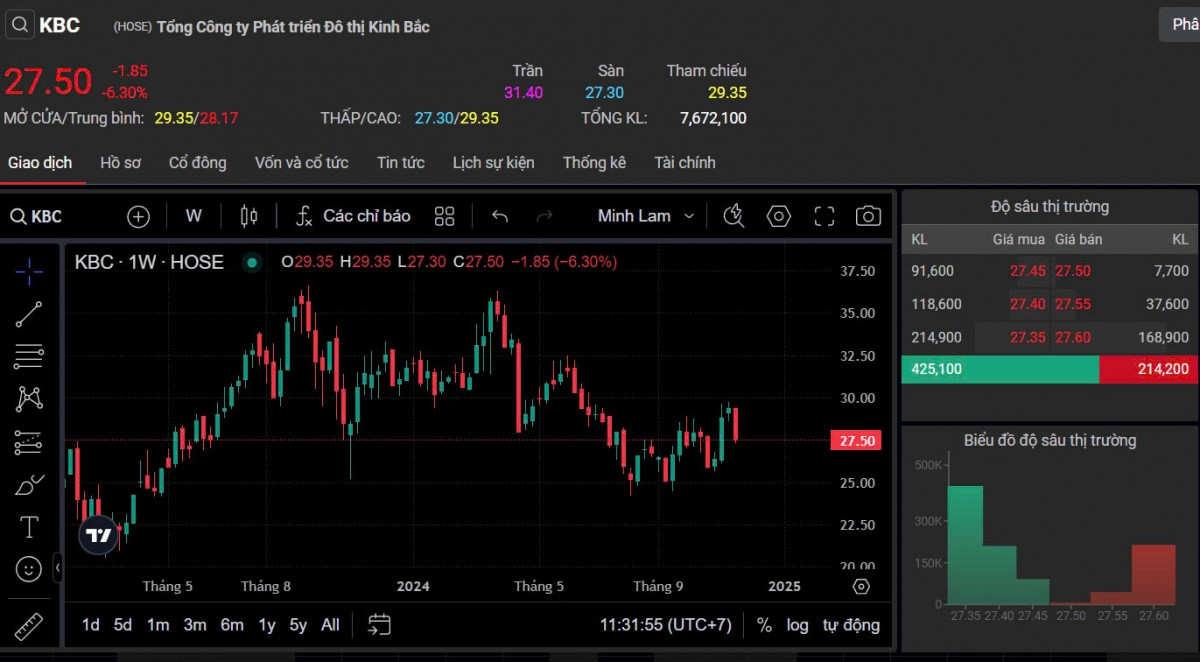The width and height of the screenshot is (1200, 662).
Task: Open 'Các chỉ báo' indicators menu
Action: (354, 216)
